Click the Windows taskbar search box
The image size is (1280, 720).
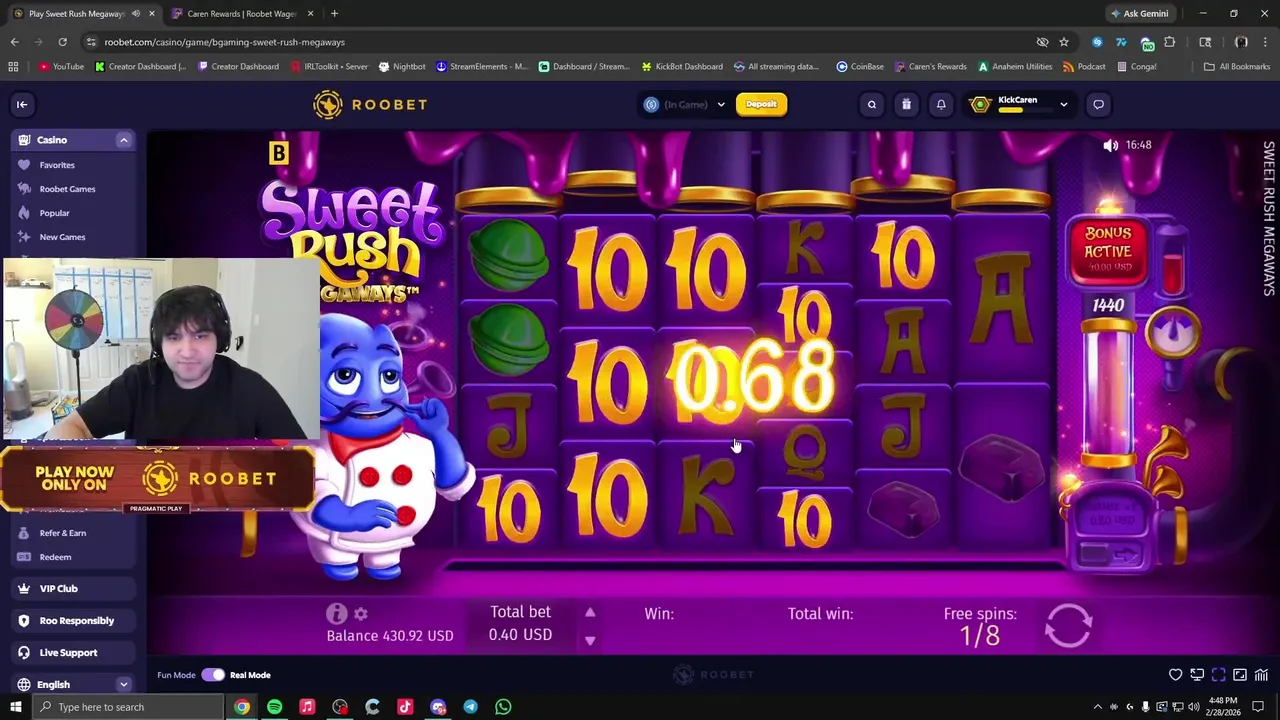[128, 707]
